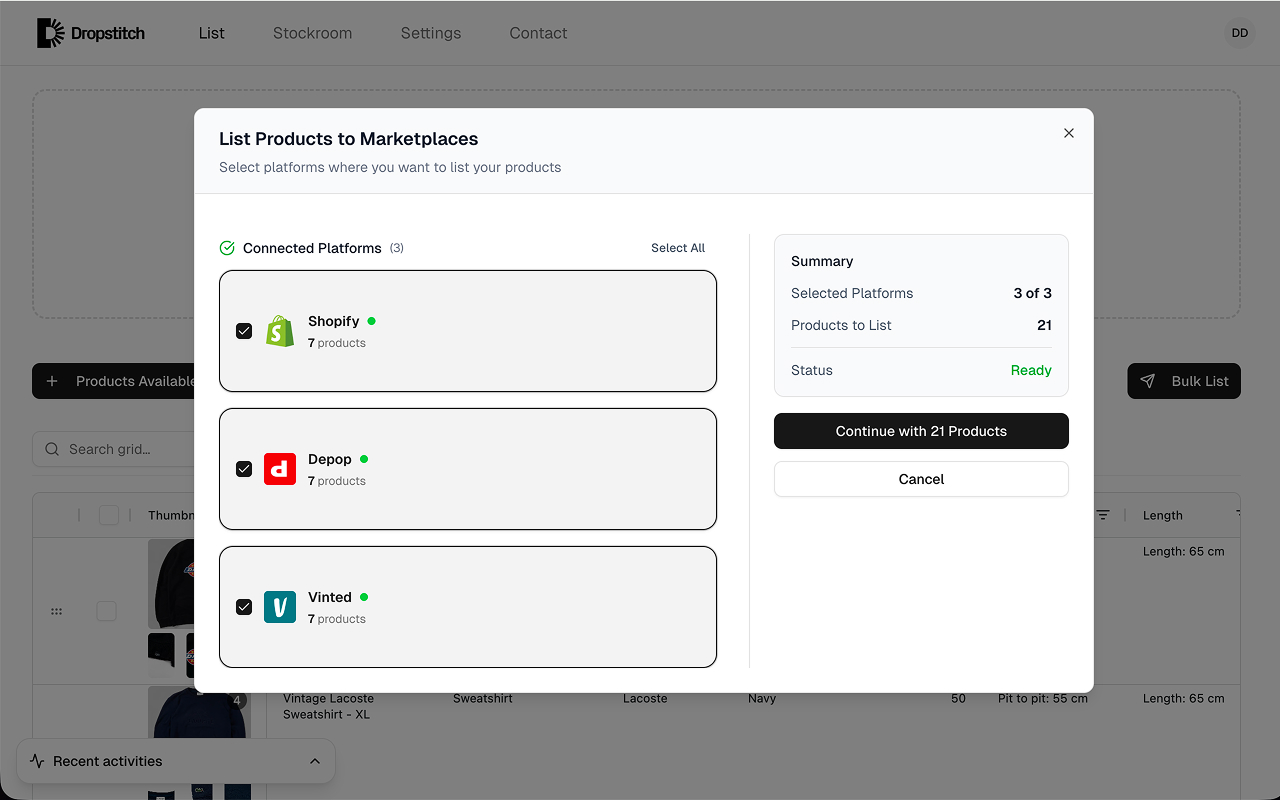The height and width of the screenshot is (800, 1280).
Task: Select the Vinted platform card
Action: click(468, 607)
